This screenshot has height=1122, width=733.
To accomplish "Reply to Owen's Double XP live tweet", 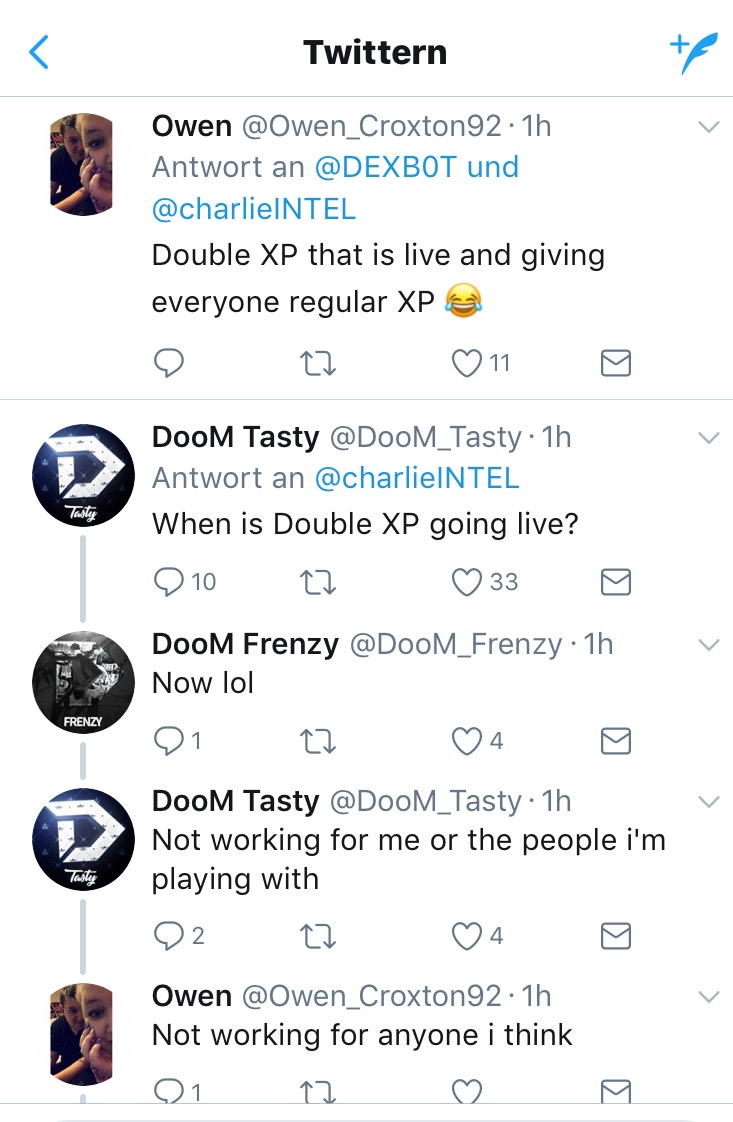I will click(x=169, y=363).
